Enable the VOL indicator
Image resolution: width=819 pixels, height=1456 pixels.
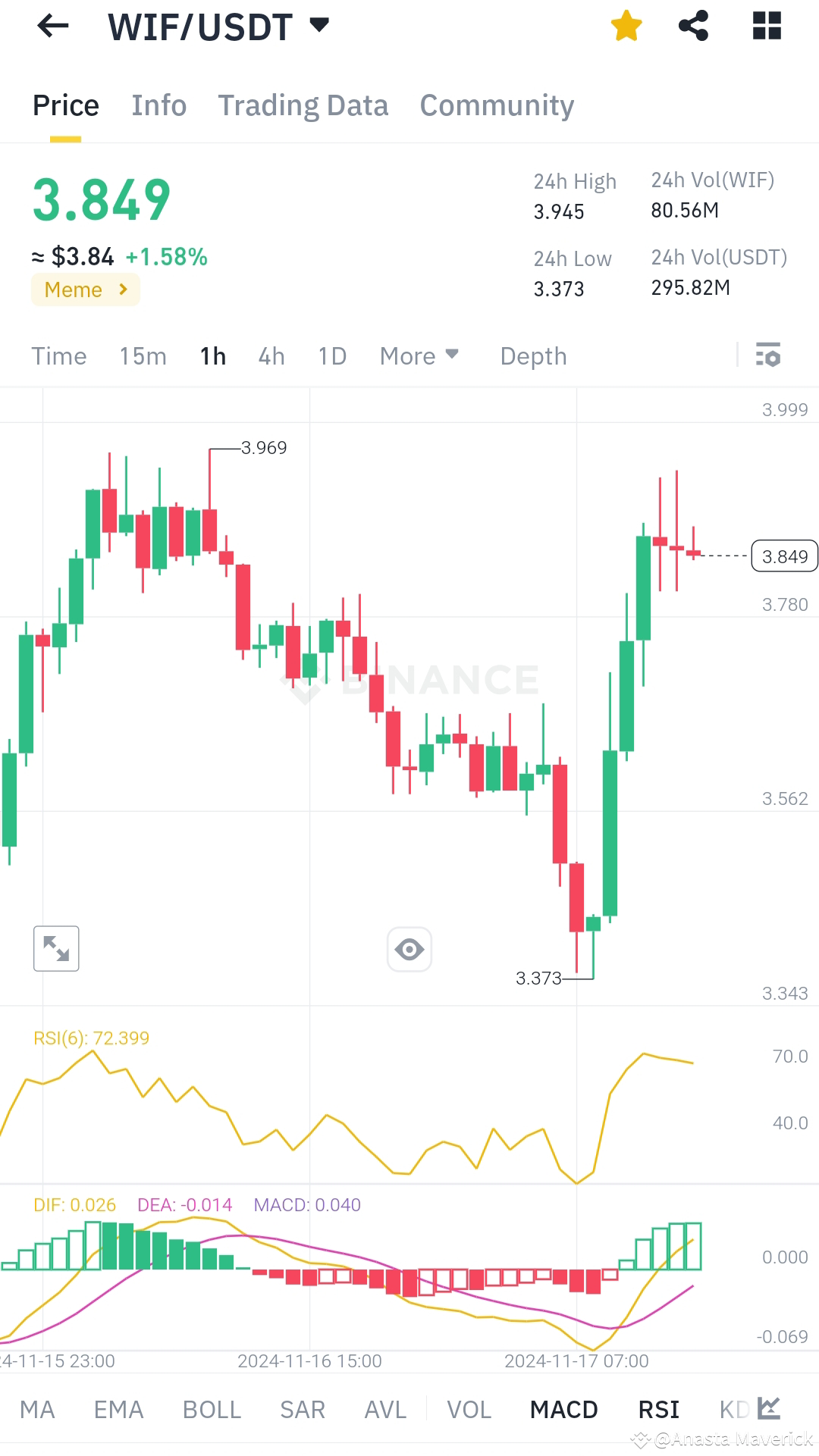469,1408
